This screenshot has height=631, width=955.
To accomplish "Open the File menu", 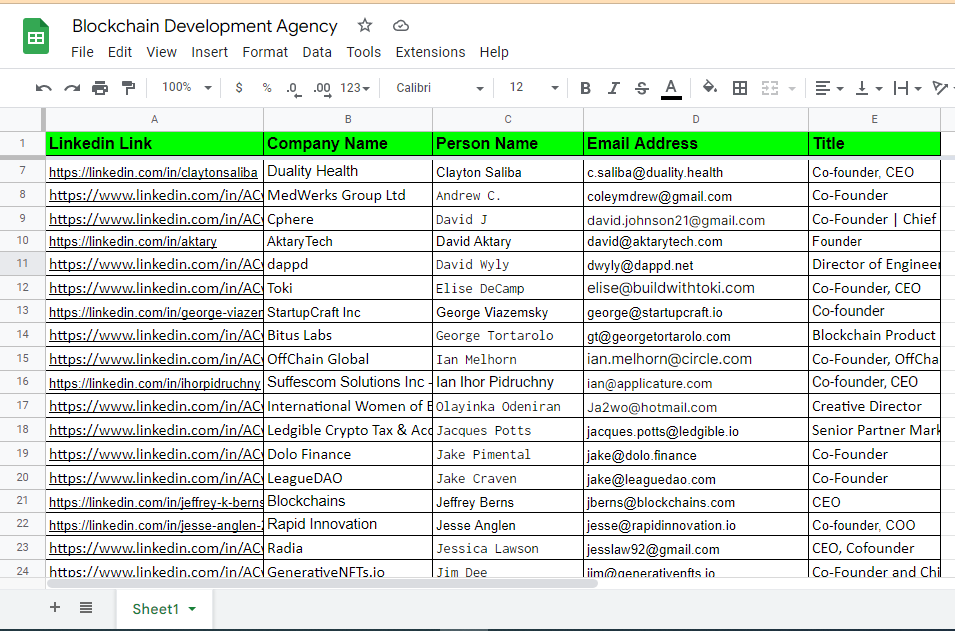I will (x=82, y=52).
